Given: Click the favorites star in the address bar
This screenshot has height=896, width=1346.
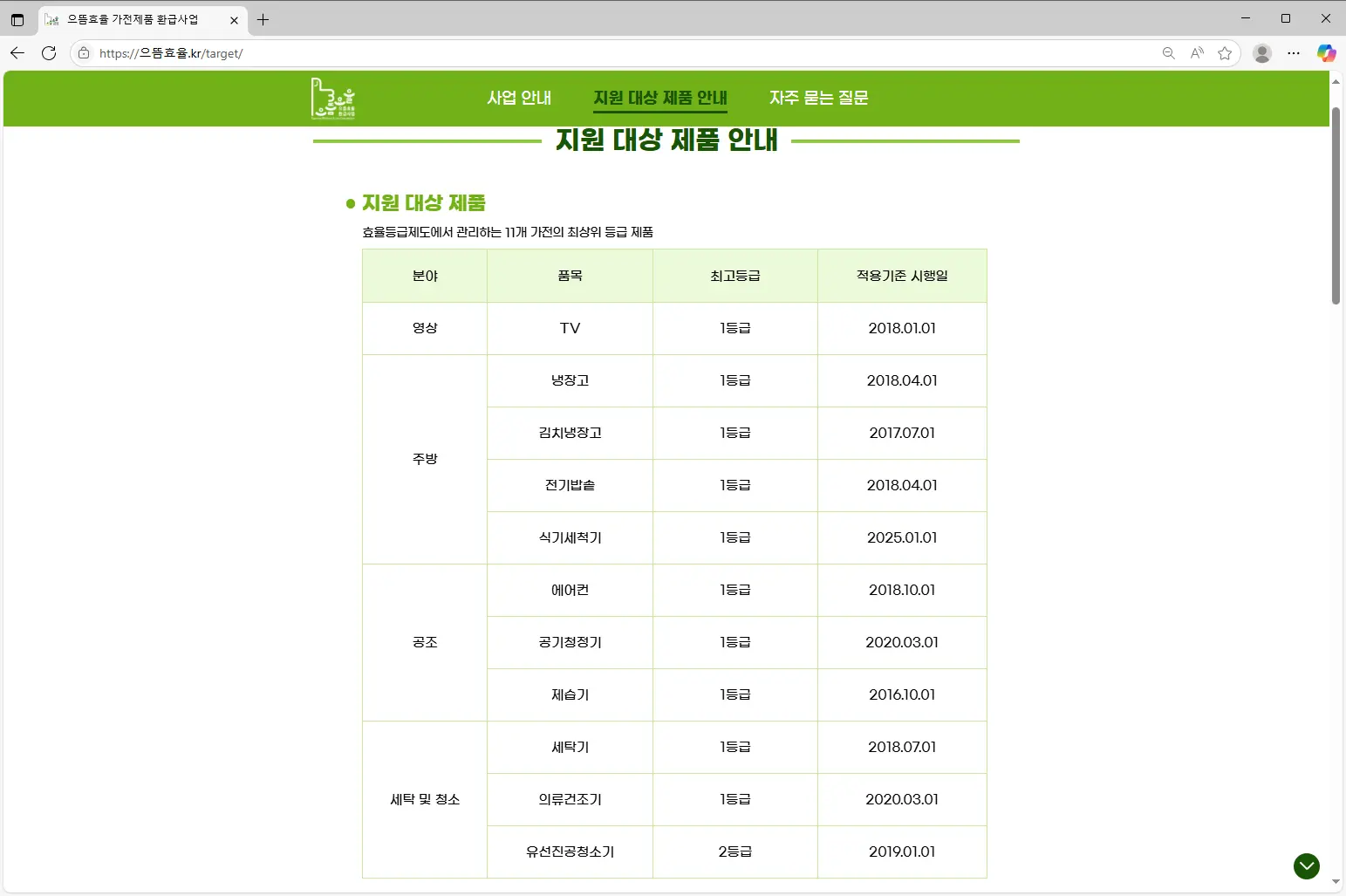Looking at the screenshot, I should click(1225, 53).
